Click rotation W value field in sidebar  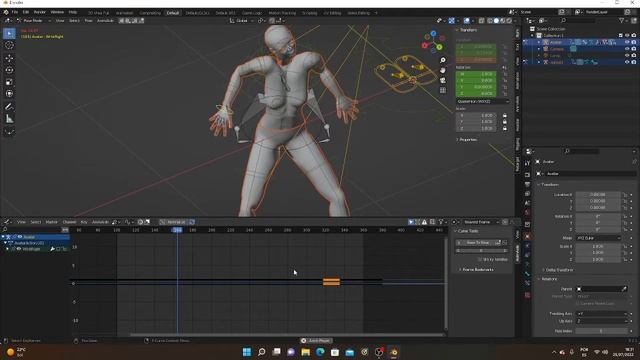tap(476, 74)
